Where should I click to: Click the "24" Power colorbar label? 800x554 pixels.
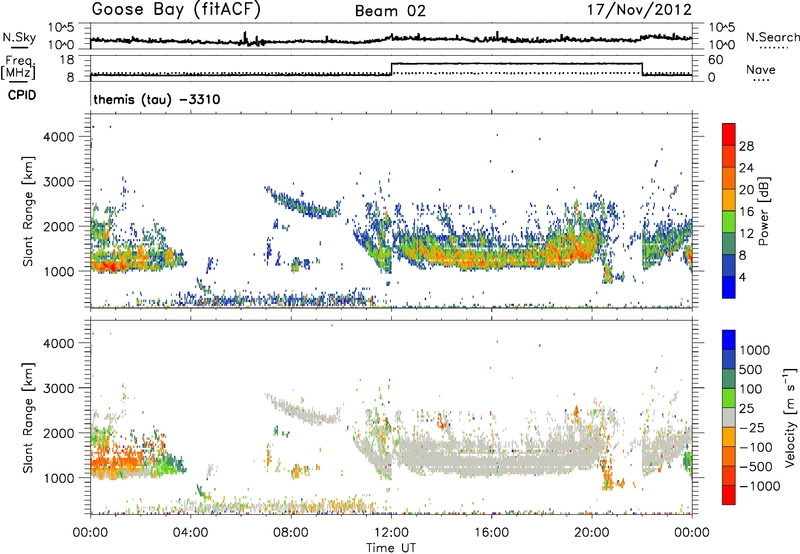pos(746,168)
